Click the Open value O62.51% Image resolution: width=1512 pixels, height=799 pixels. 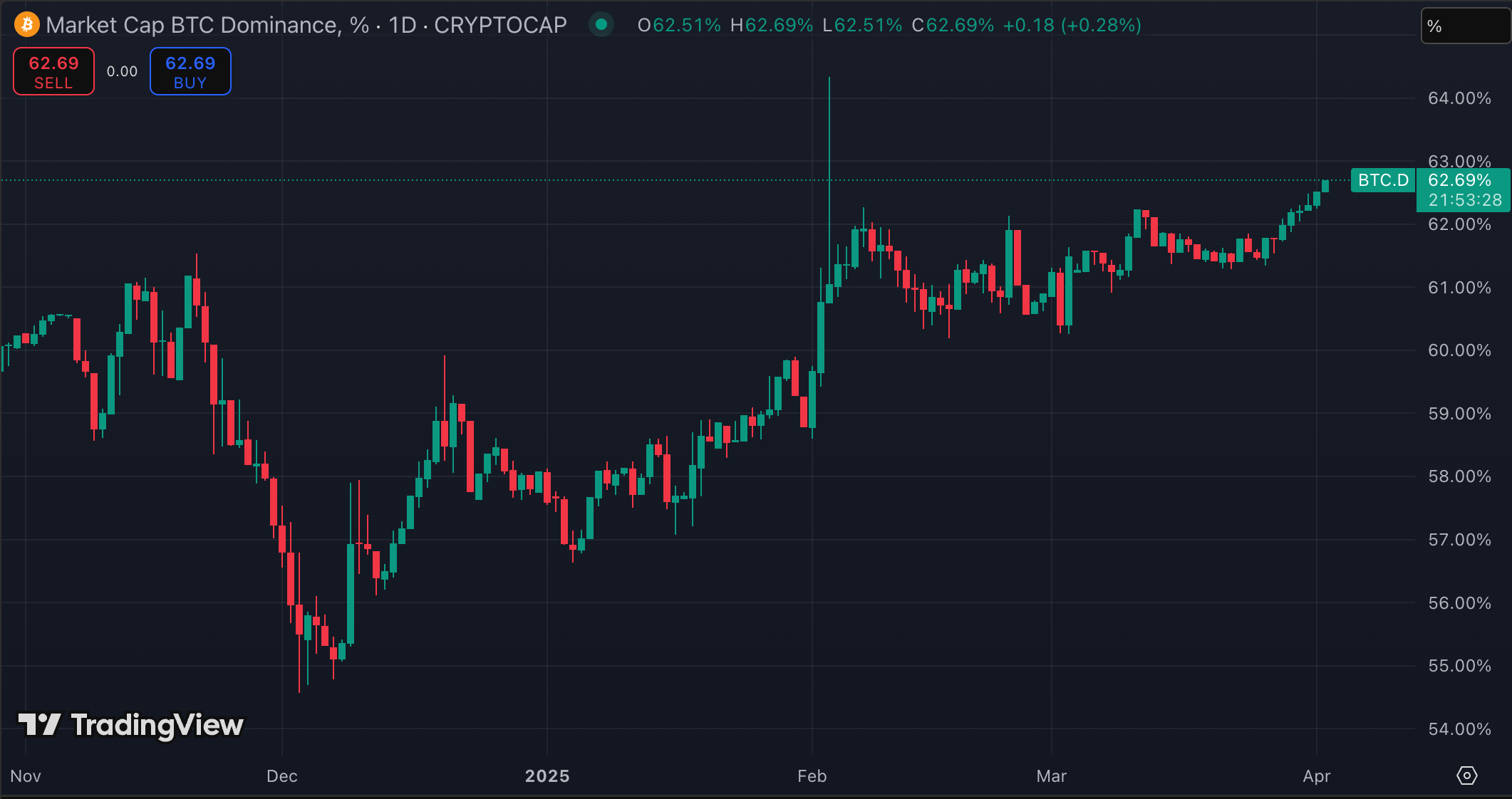tap(679, 25)
